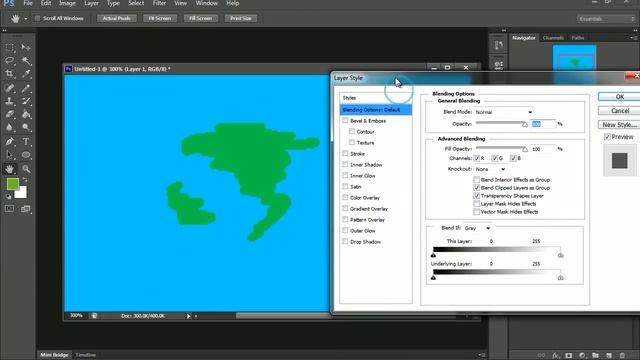Image resolution: width=640 pixels, height=360 pixels.
Task: Select the Lasso tool
Action: click(x=9, y=61)
